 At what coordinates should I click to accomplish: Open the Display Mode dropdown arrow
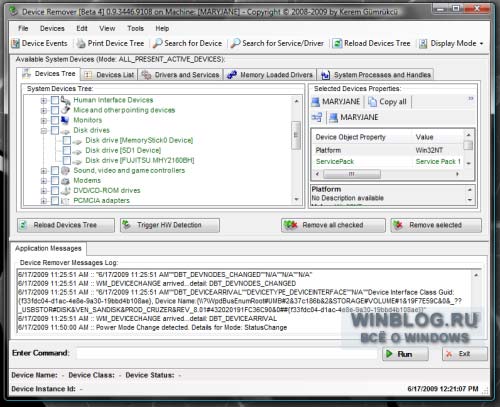(481, 44)
